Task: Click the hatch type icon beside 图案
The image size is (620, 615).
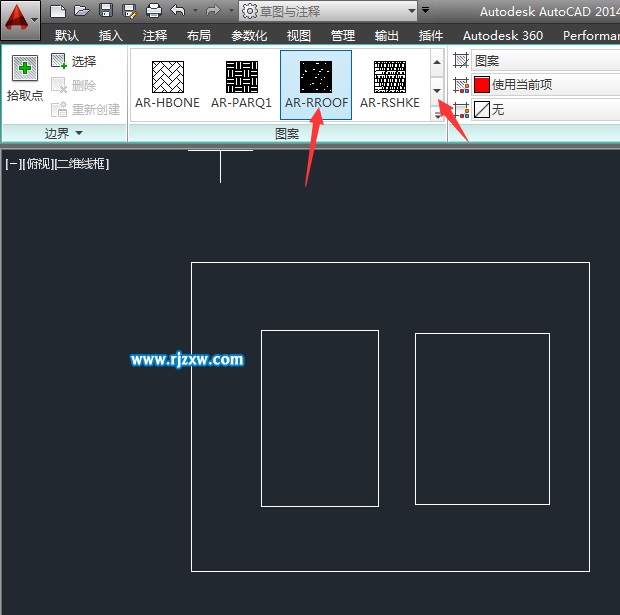Action: (x=461, y=61)
